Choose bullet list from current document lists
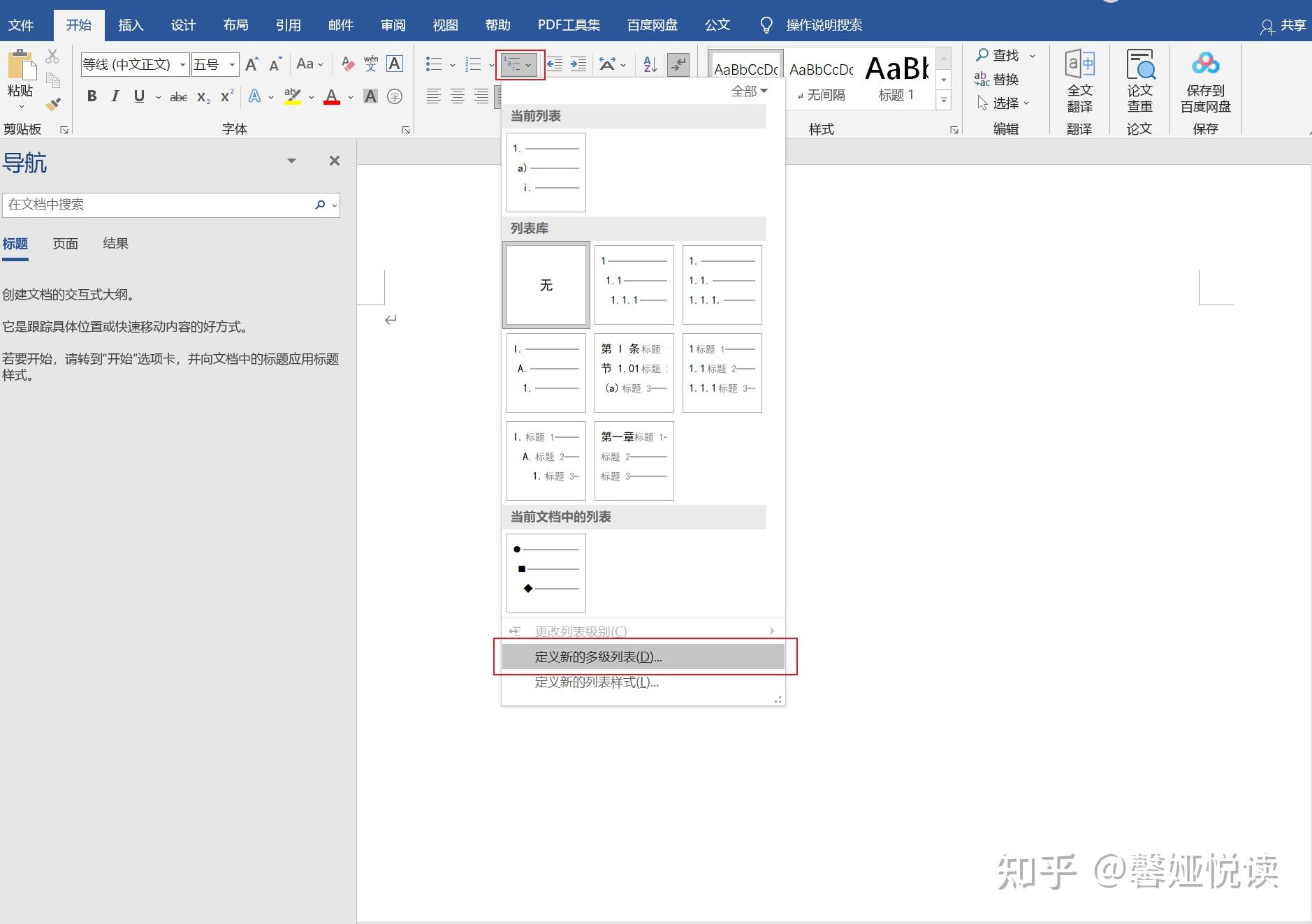 (x=546, y=573)
